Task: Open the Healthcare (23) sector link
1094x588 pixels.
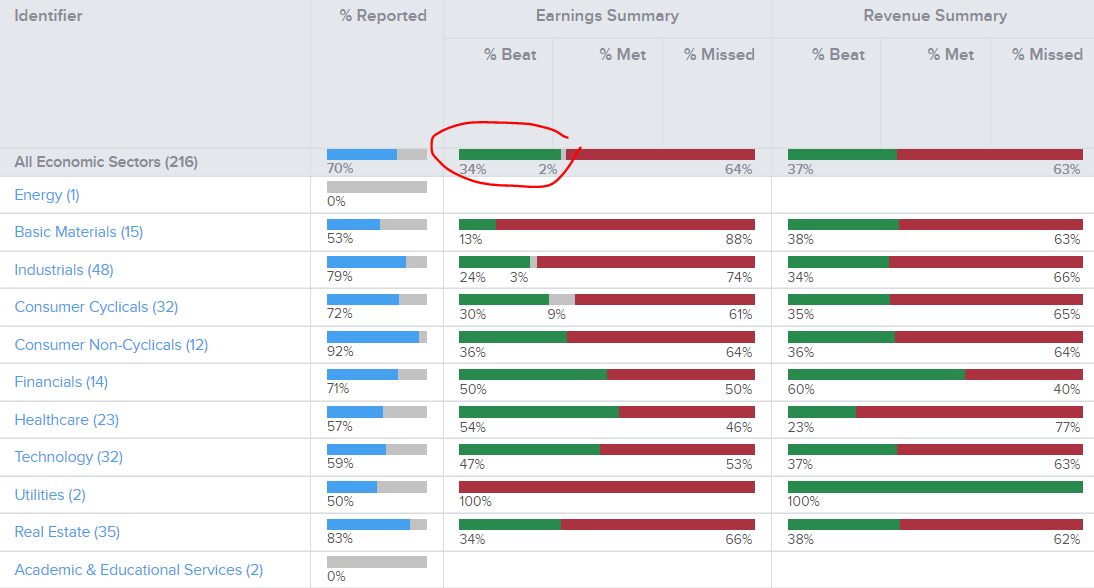Action: tap(66, 420)
